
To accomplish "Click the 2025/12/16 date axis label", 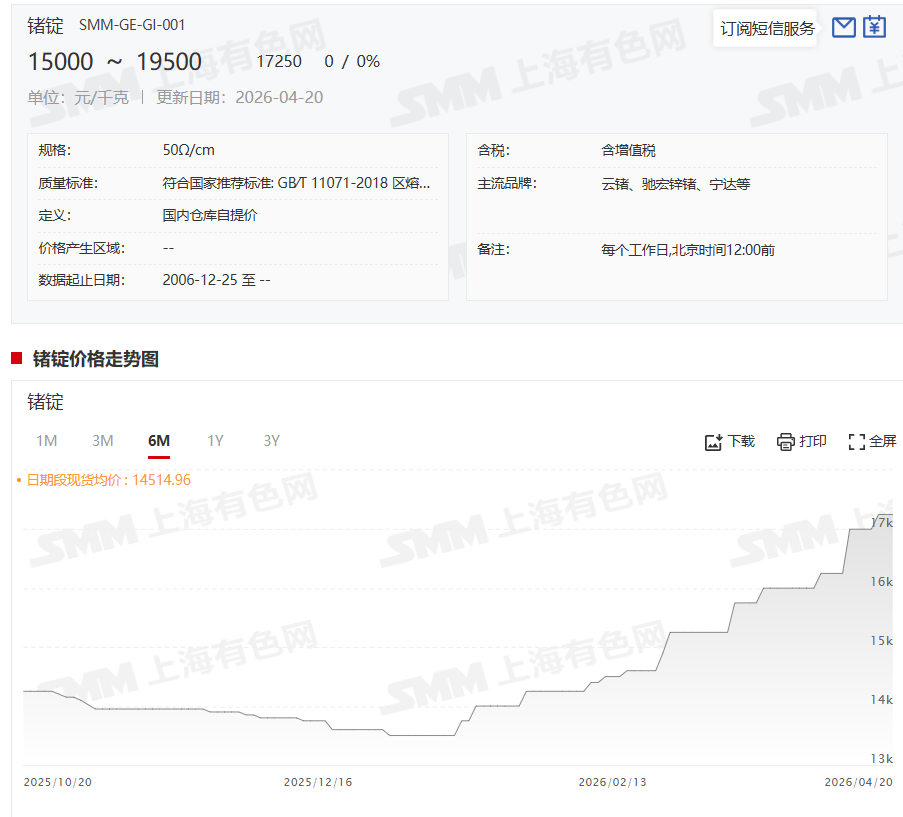I will click(318, 782).
